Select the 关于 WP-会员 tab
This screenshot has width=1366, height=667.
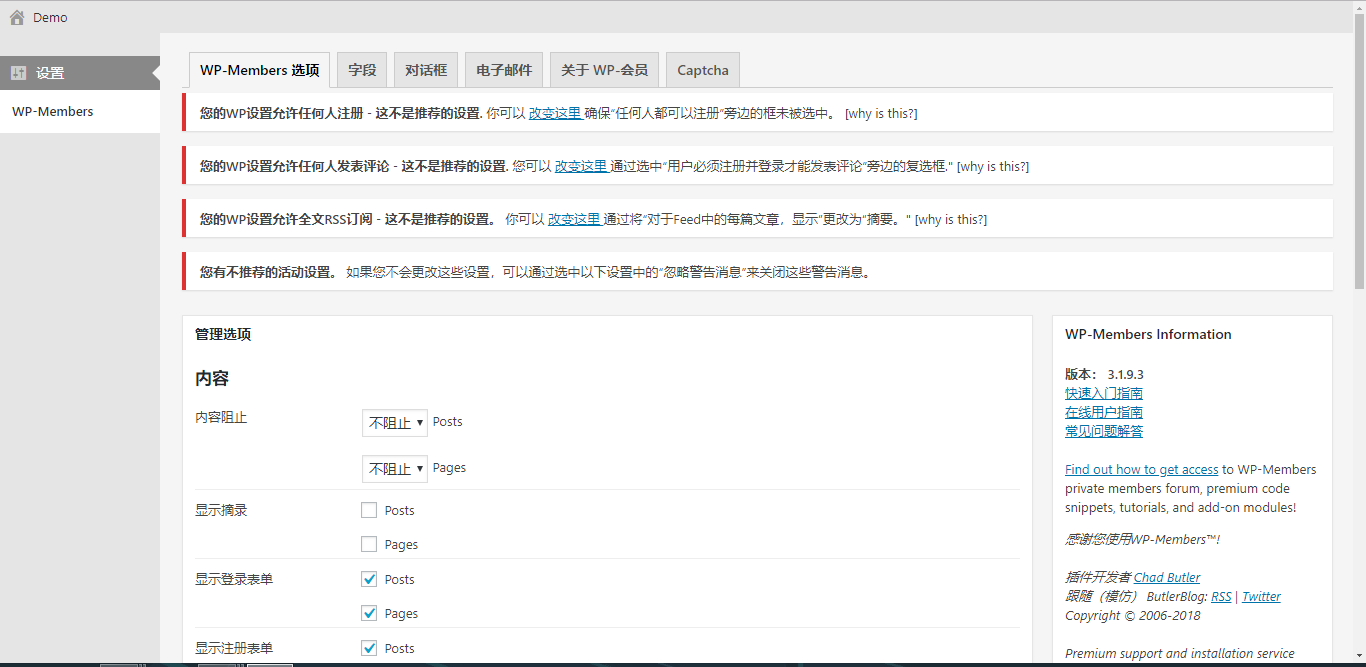coord(604,69)
